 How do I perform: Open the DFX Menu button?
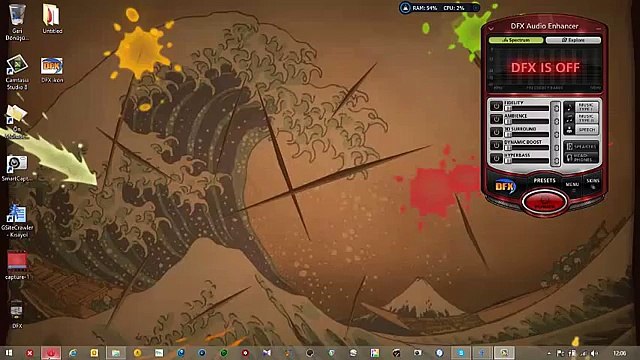pos(572,184)
